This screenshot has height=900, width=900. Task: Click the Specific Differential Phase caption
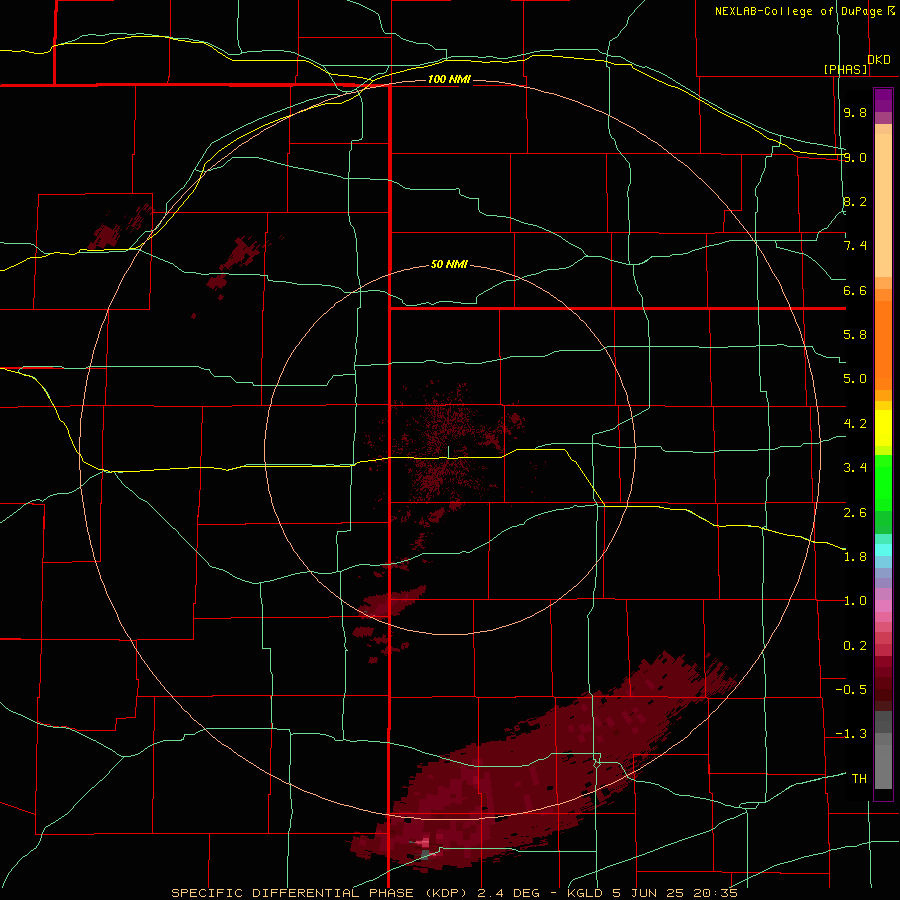point(455,893)
